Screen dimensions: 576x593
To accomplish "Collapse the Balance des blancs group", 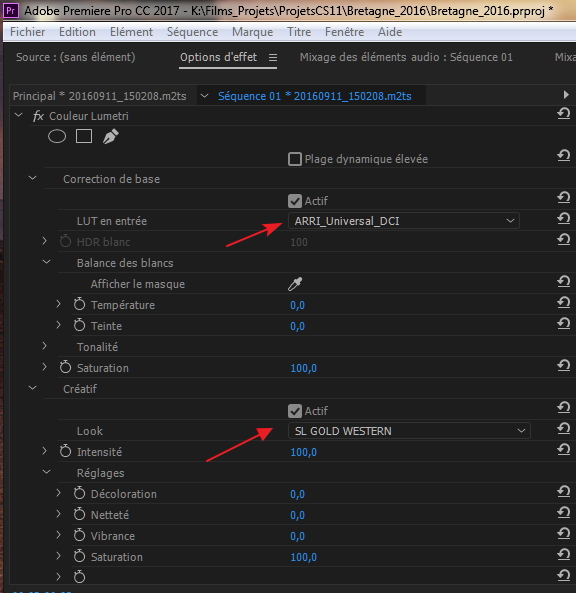I will click(47, 262).
